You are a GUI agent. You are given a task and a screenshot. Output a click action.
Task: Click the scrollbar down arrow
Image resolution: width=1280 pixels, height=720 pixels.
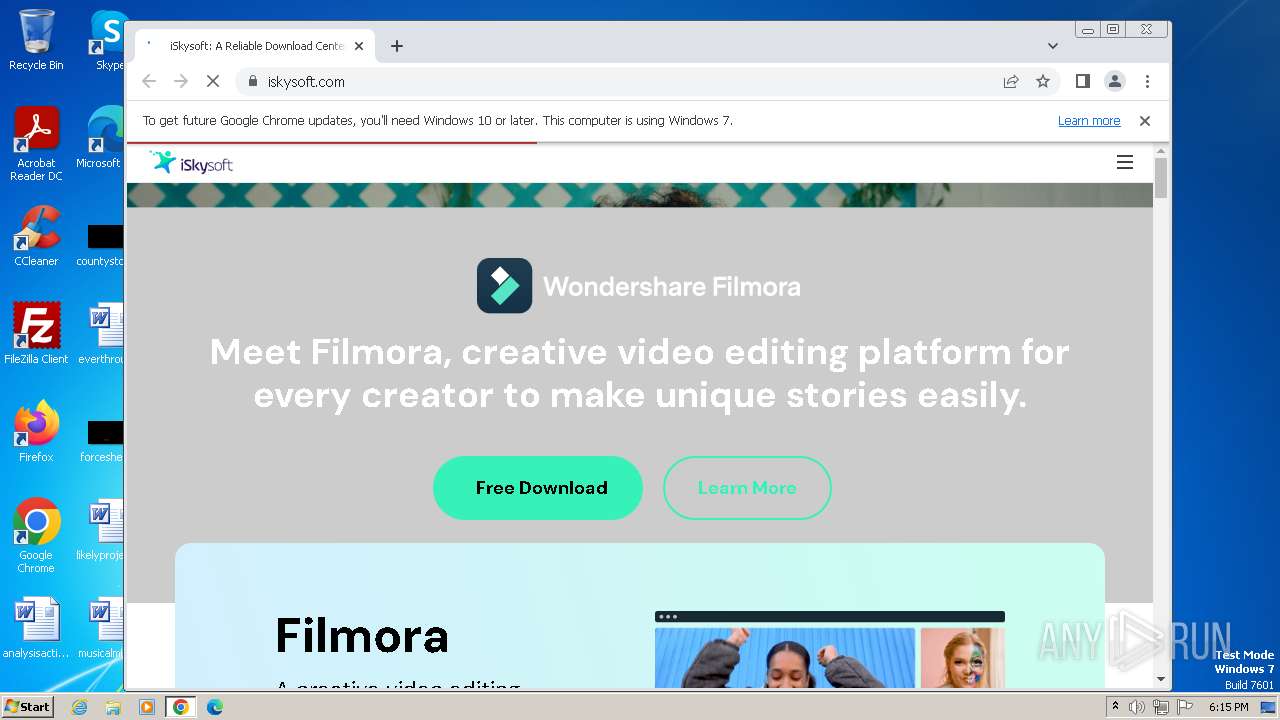point(1161,680)
